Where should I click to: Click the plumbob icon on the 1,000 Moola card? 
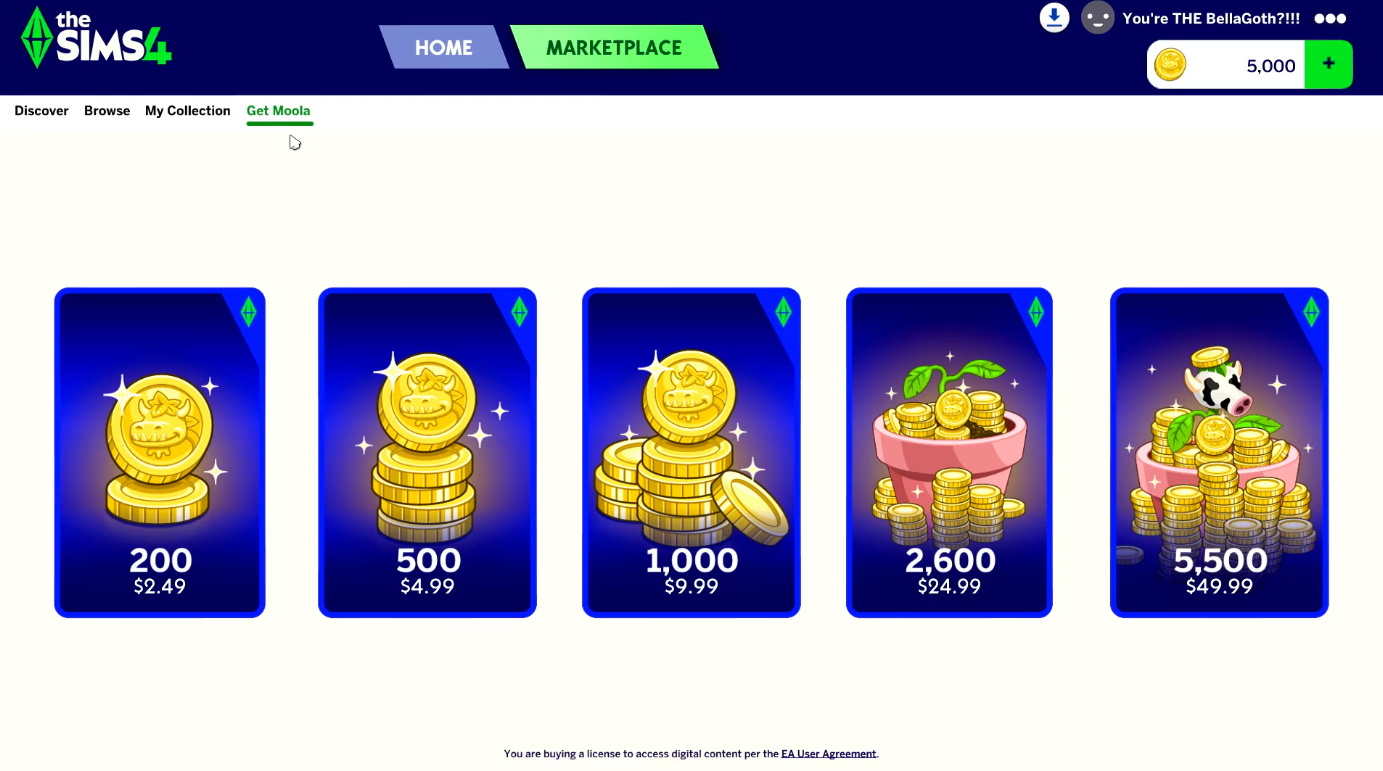pyautogui.click(x=783, y=312)
